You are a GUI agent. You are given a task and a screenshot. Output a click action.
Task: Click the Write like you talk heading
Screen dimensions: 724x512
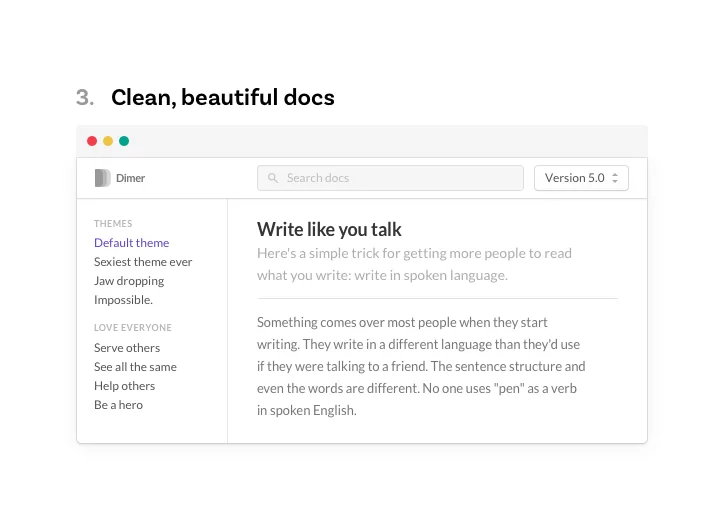coord(329,230)
